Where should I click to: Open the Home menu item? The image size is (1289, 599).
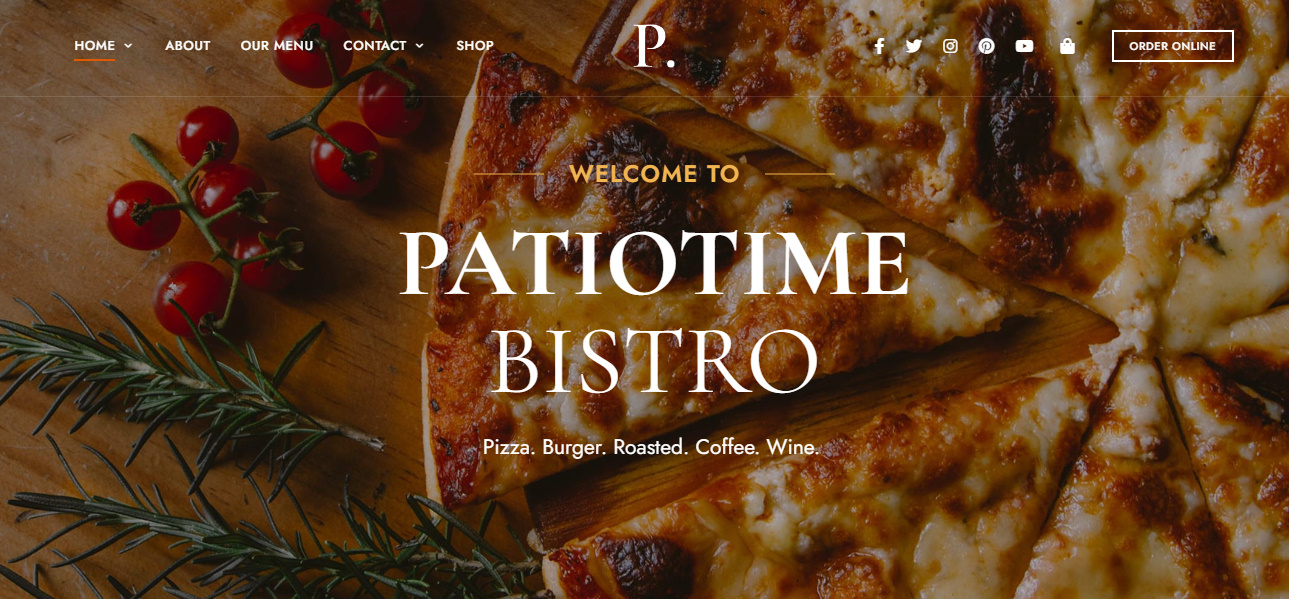pos(94,46)
